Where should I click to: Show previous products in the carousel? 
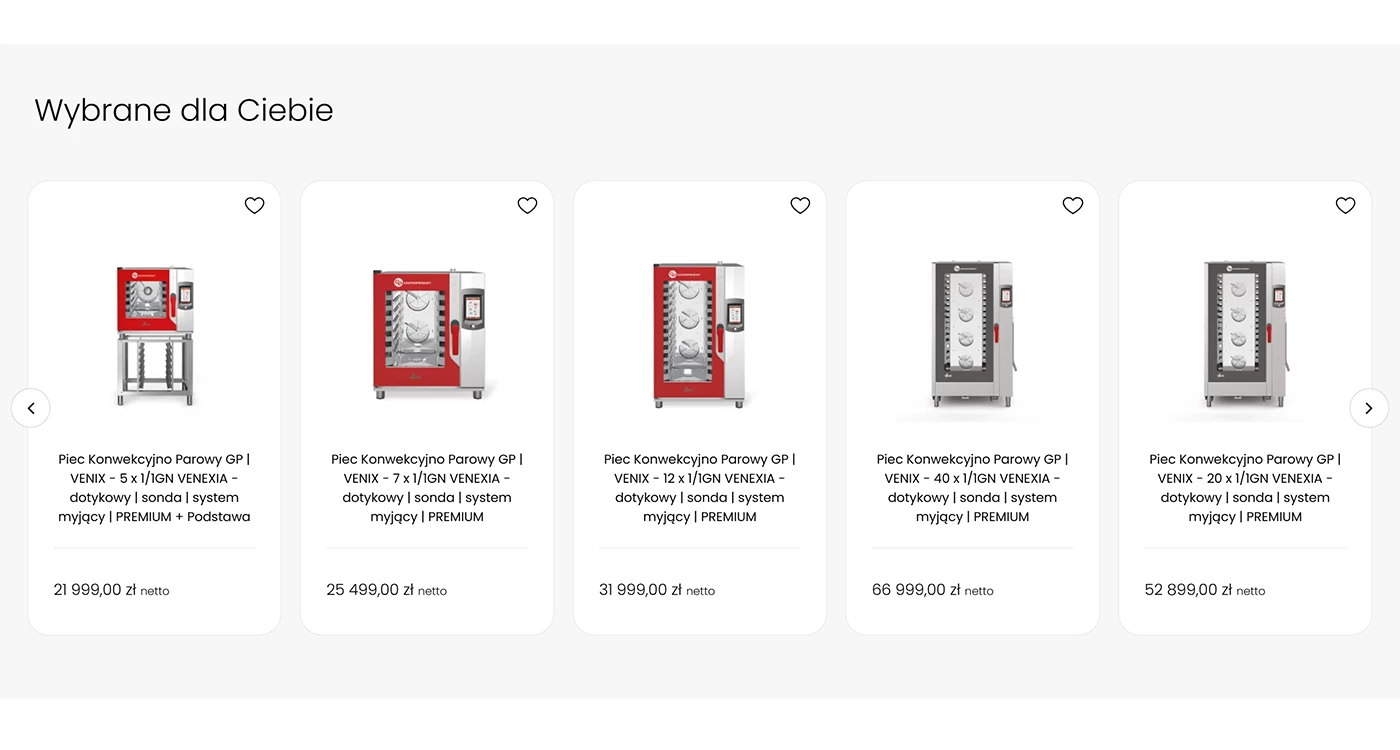click(31, 408)
